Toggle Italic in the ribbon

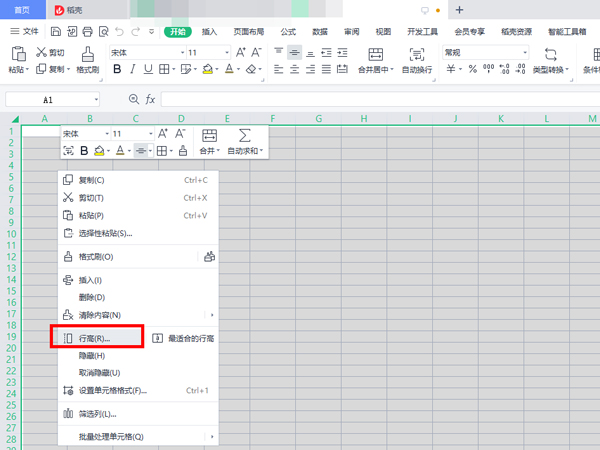[132, 69]
